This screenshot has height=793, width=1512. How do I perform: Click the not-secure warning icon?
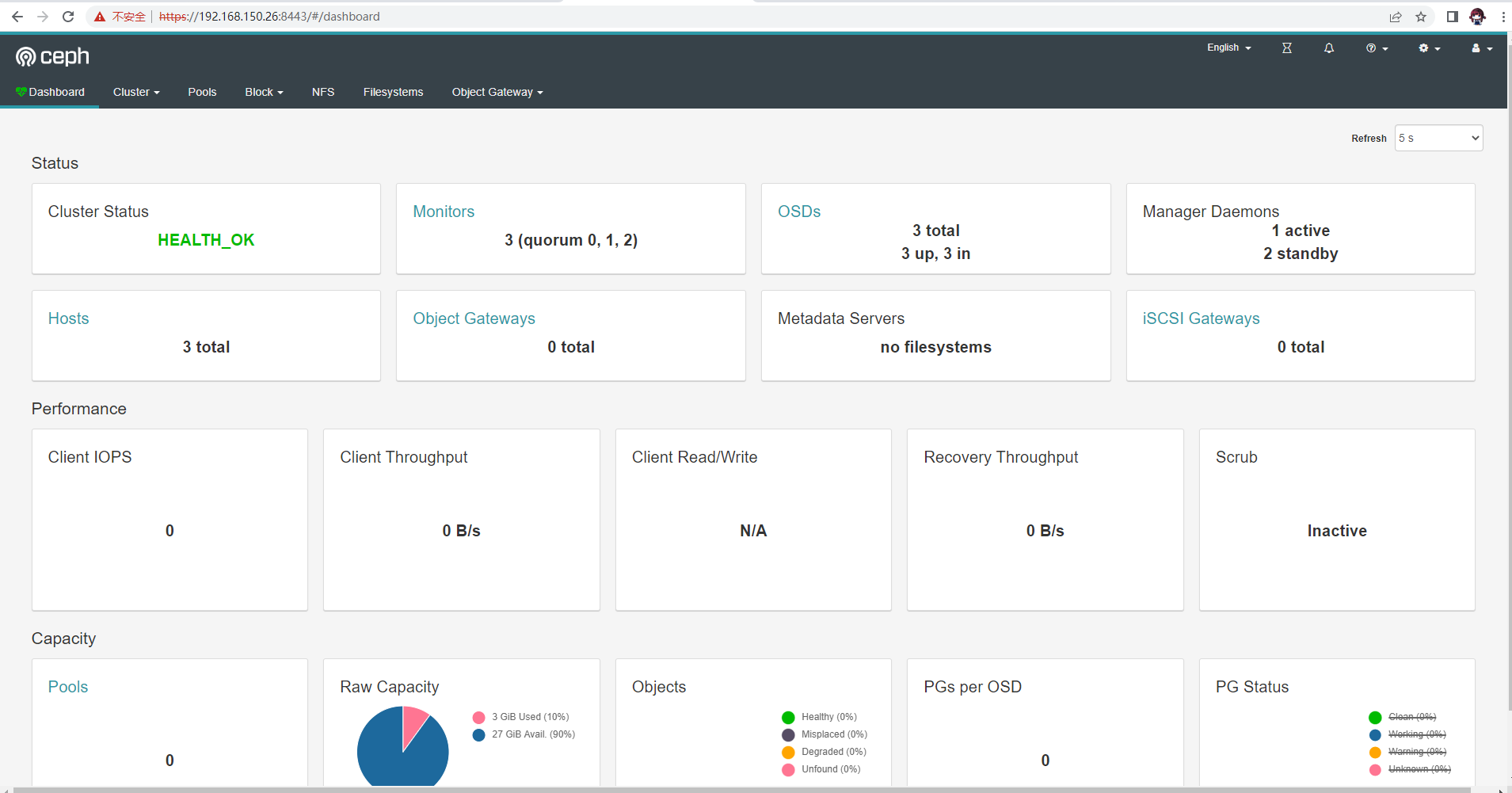click(100, 17)
